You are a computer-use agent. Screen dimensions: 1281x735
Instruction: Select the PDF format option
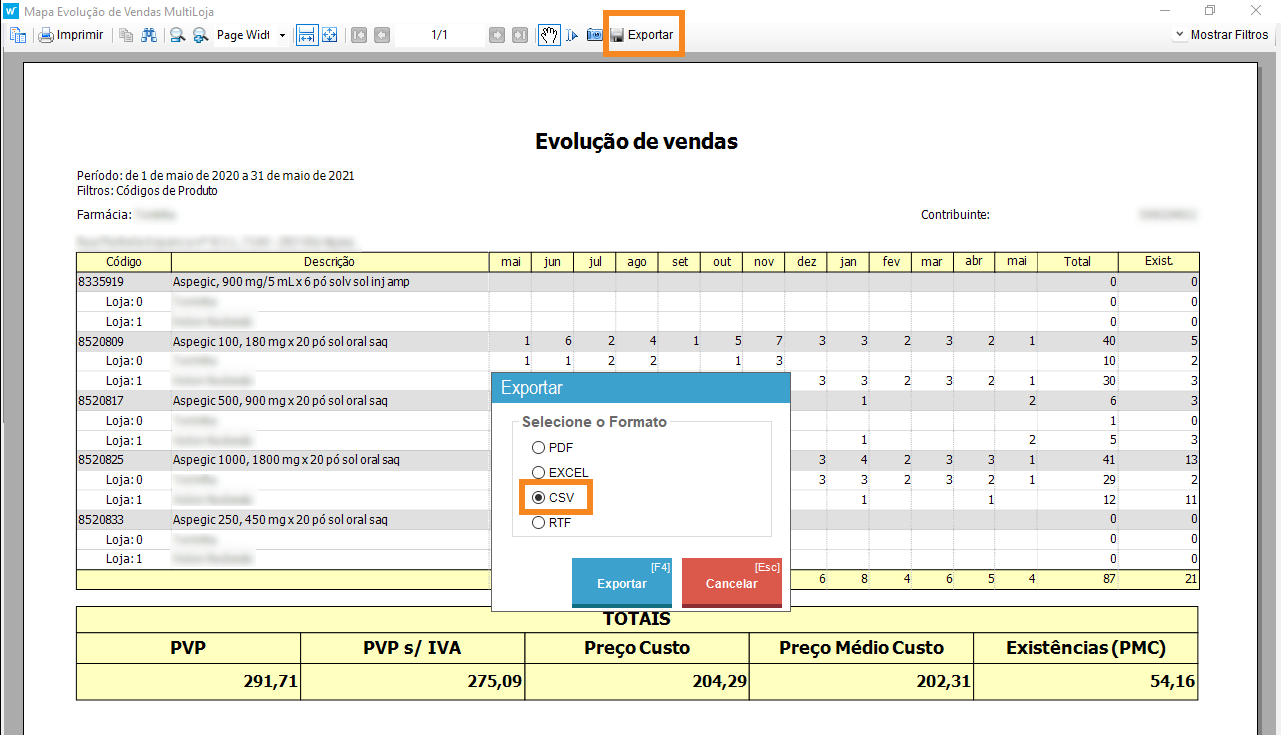click(x=539, y=448)
